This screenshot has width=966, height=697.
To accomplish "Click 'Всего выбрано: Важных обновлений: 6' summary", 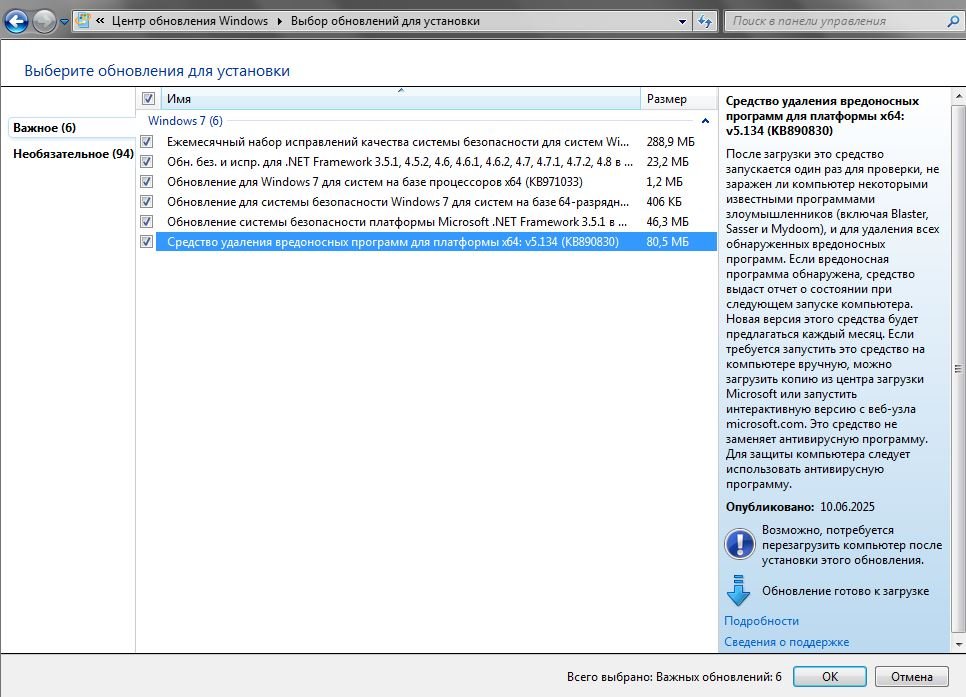I will pyautogui.click(x=674, y=677).
